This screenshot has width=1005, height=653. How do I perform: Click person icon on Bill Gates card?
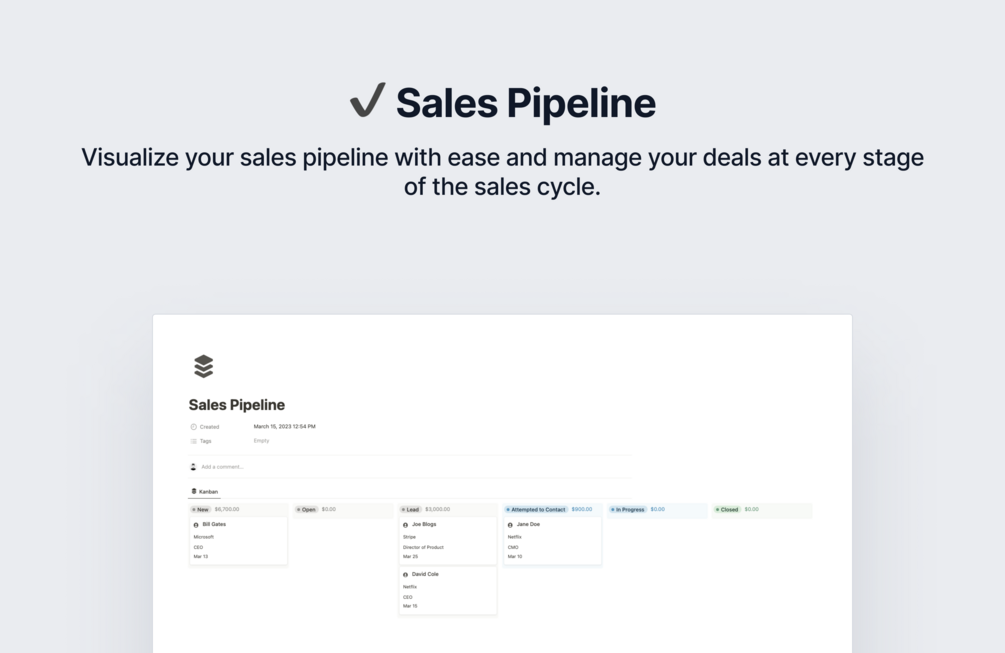pos(196,525)
